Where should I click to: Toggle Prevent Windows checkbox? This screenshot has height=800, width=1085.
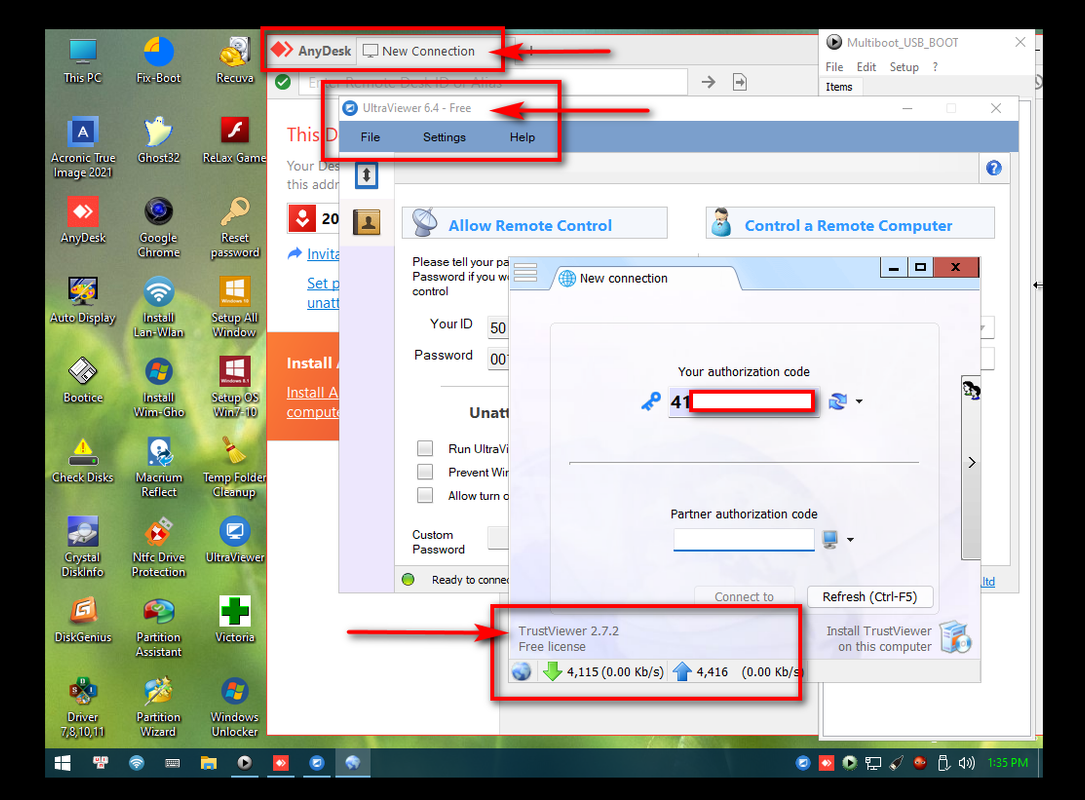tap(425, 472)
